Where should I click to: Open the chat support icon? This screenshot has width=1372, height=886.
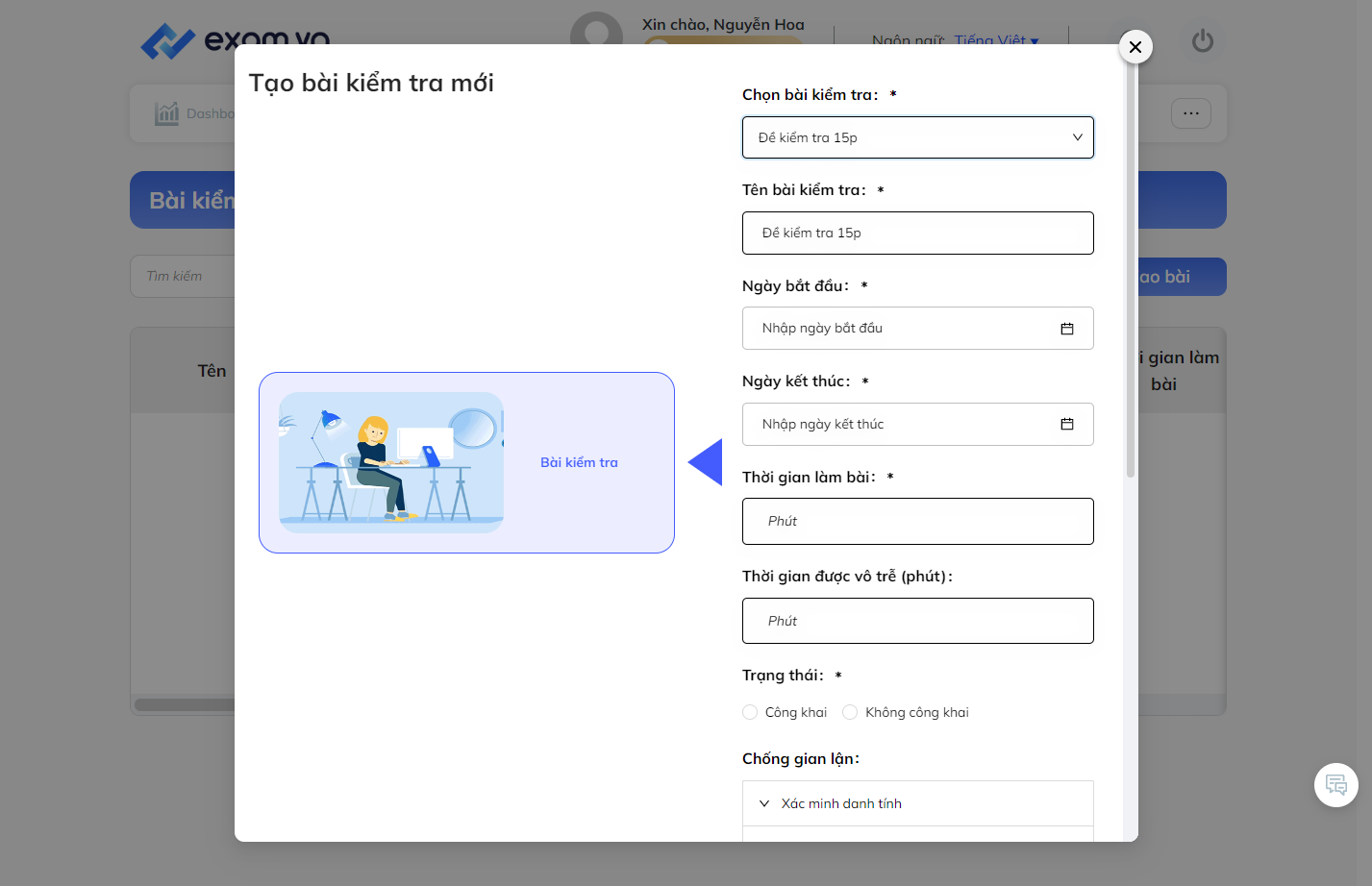(1336, 785)
